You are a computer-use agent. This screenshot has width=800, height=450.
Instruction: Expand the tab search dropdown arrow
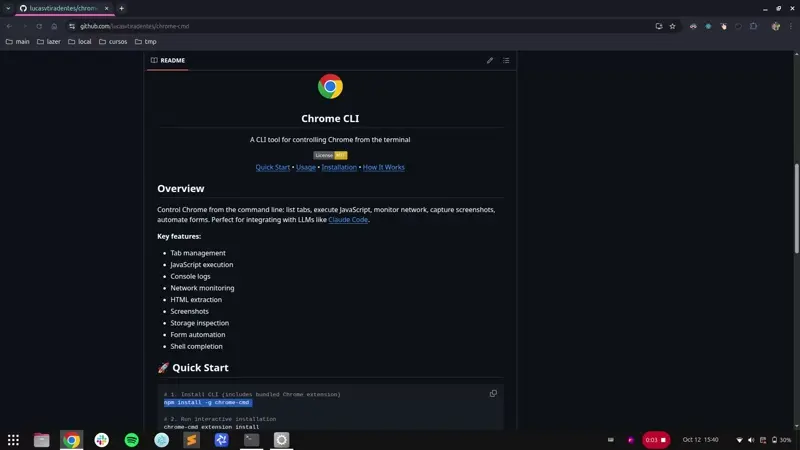[8, 8]
